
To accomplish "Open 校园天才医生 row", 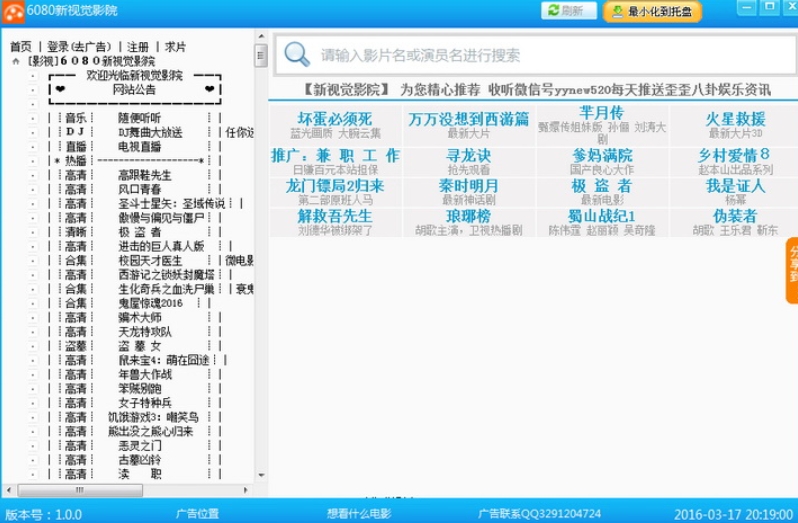I will click(x=150, y=260).
